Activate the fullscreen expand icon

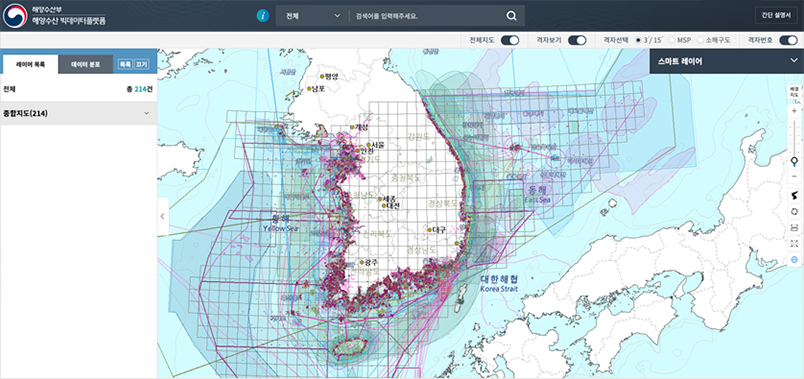(794, 244)
